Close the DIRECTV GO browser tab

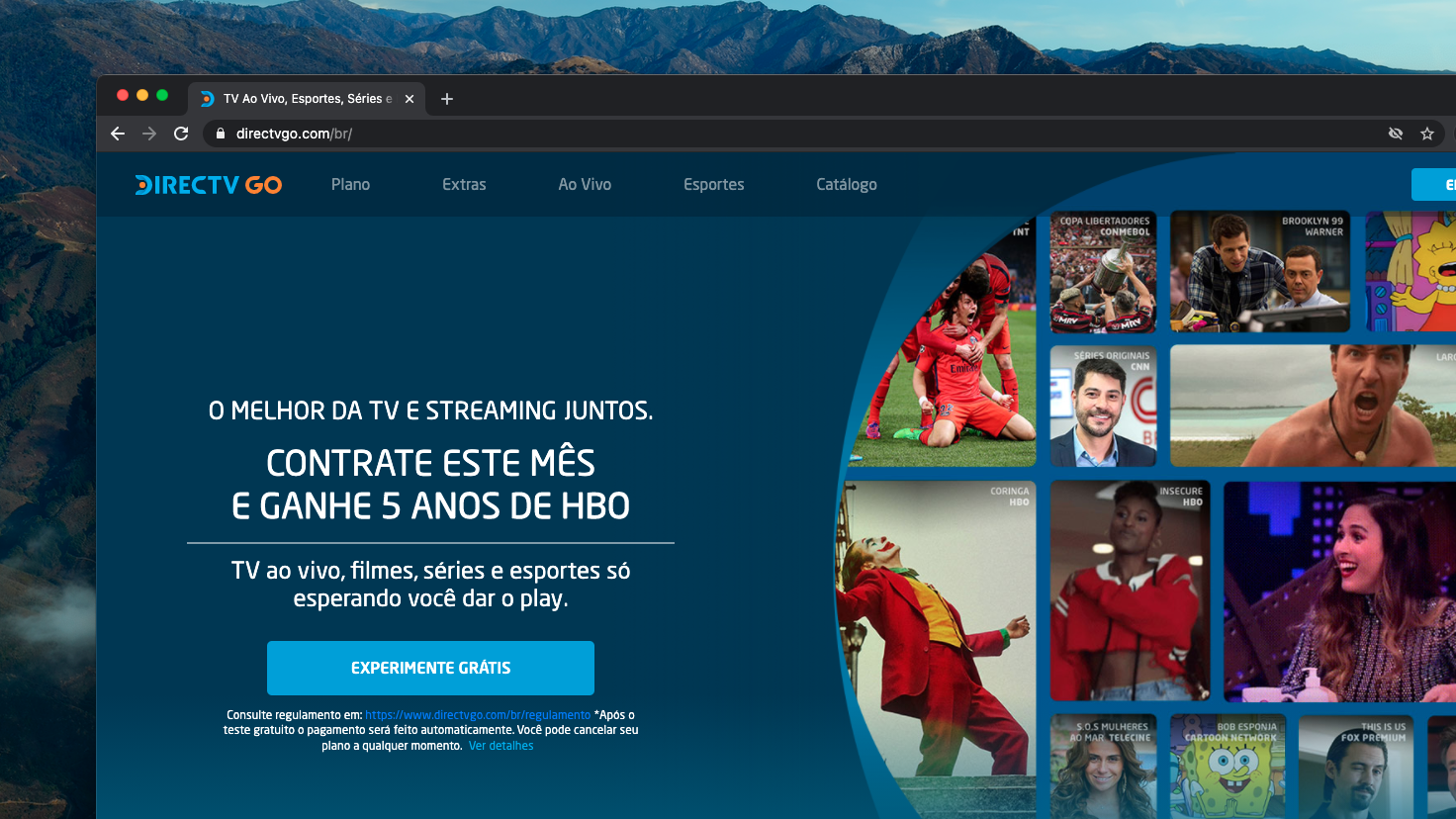pos(409,99)
